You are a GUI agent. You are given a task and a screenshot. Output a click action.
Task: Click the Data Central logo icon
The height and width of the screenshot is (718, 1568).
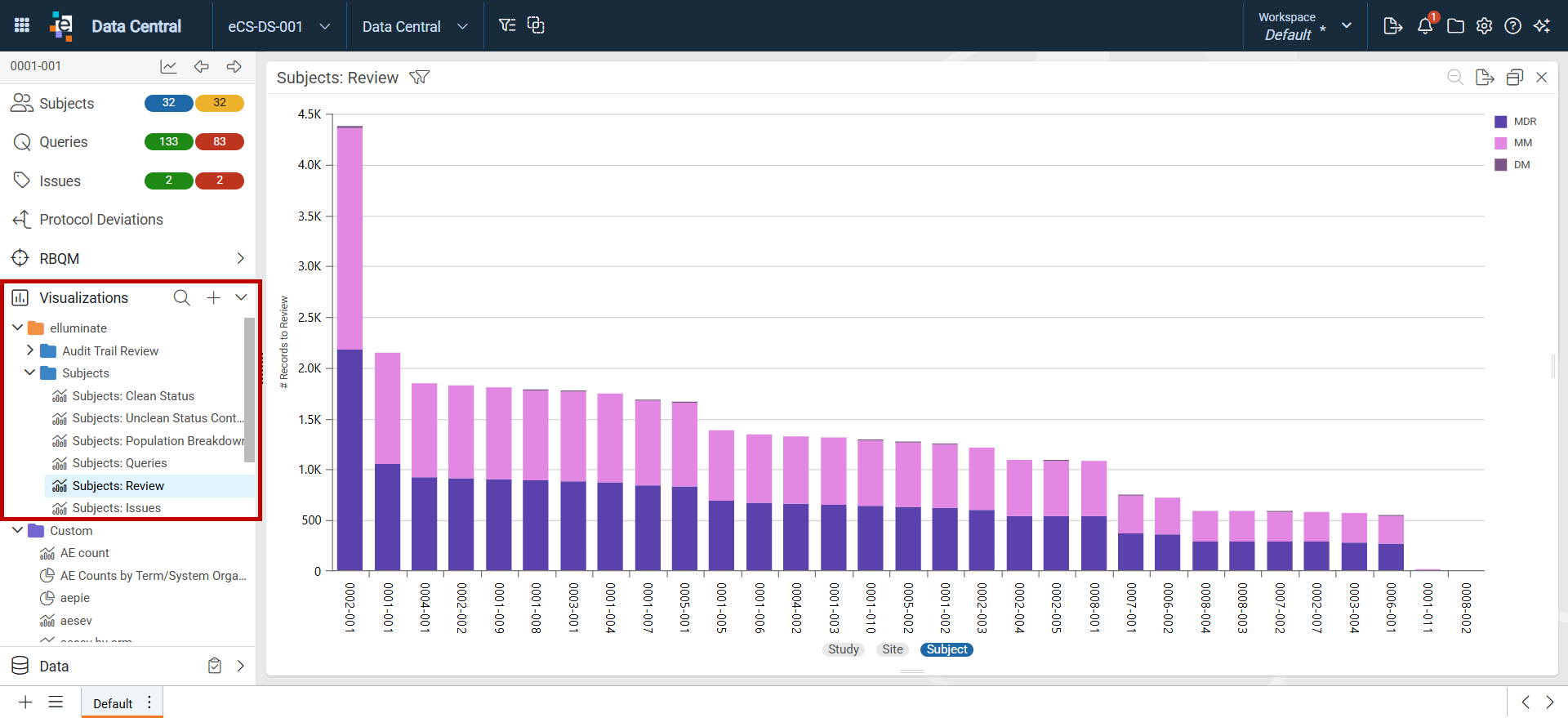[x=61, y=25]
